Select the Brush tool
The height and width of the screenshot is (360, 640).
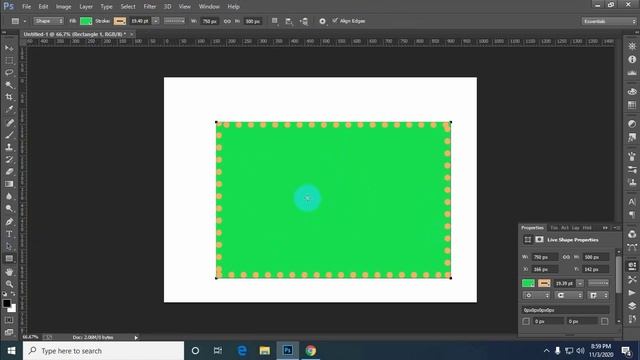[x=9, y=135]
